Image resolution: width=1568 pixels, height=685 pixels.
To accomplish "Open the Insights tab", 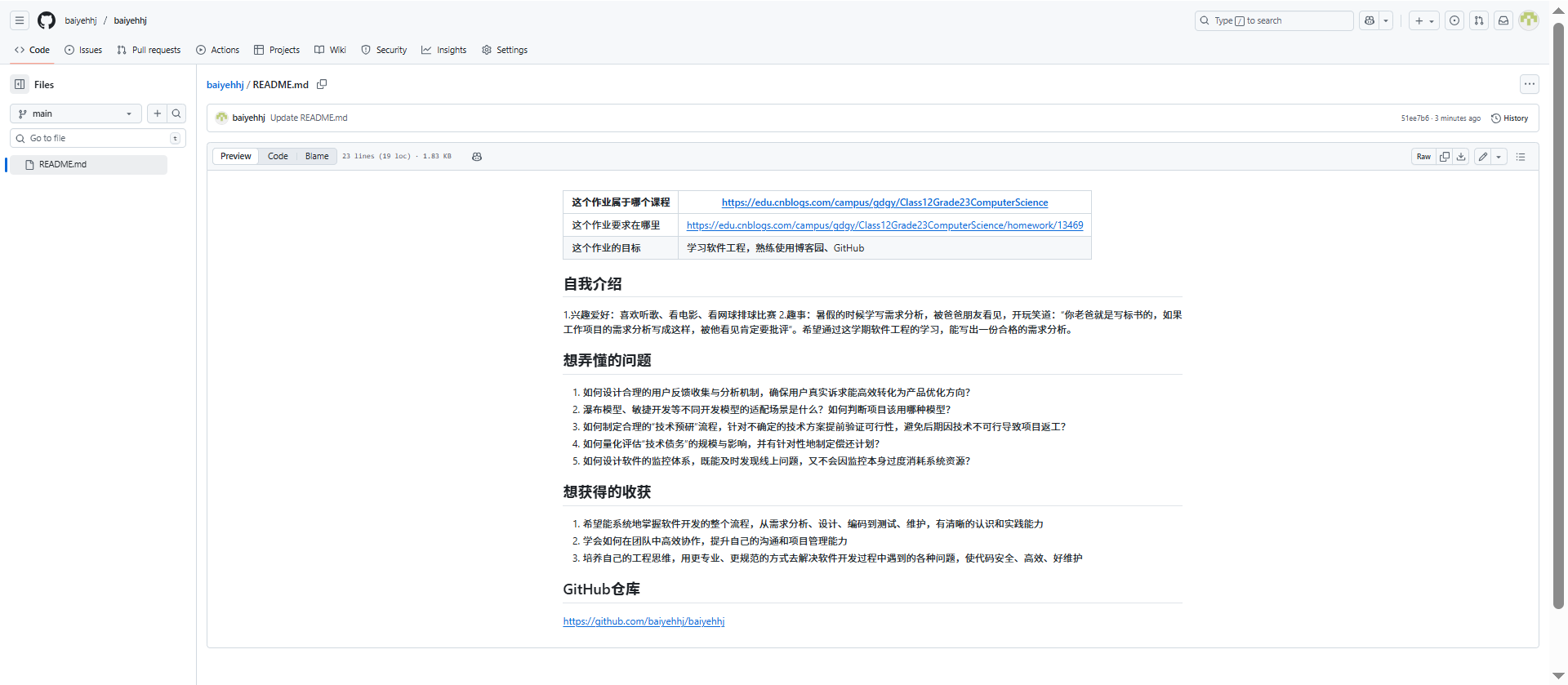I will click(x=444, y=50).
